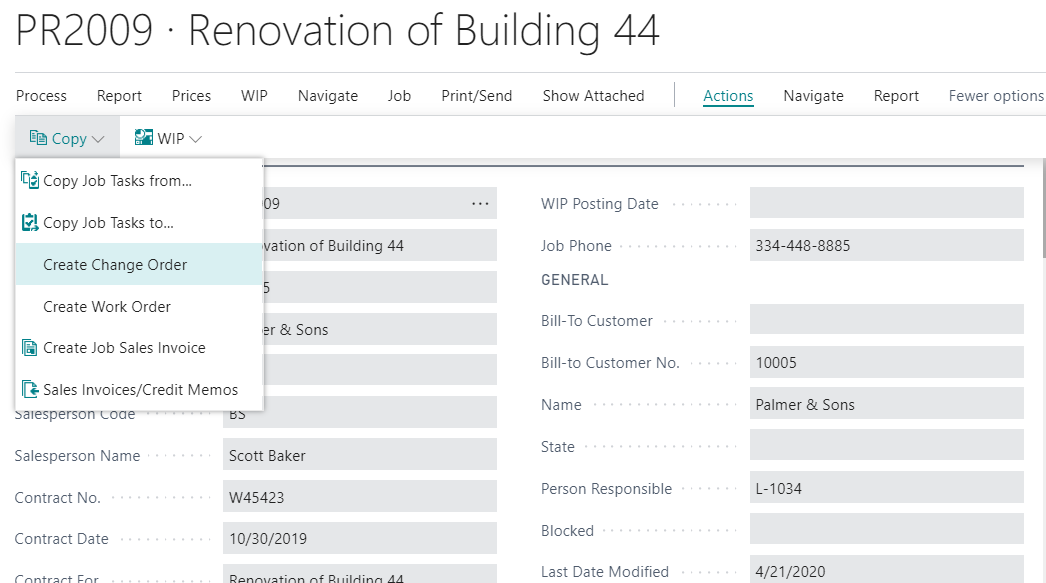This screenshot has height=583, width=1046.
Task: Click the WIP group icon in toolbar
Action: (144, 138)
